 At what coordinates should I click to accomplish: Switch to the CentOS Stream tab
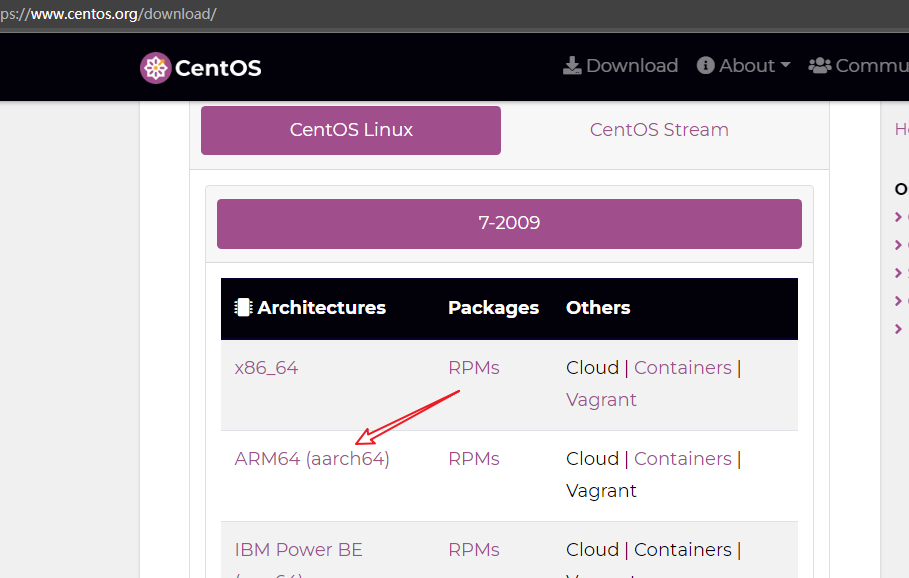[659, 130]
